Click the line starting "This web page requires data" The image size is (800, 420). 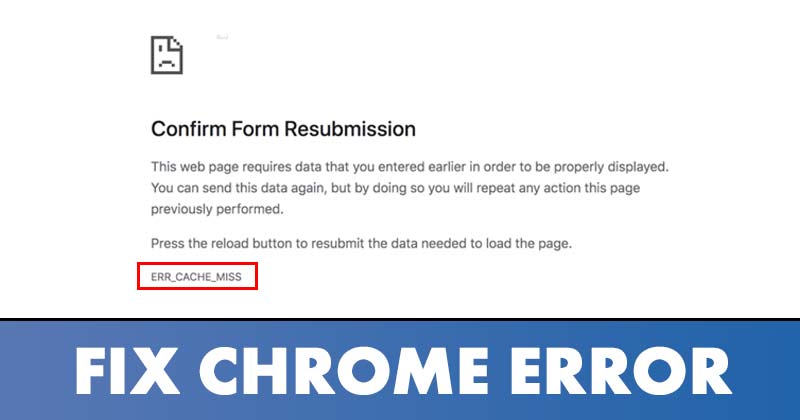(x=410, y=167)
